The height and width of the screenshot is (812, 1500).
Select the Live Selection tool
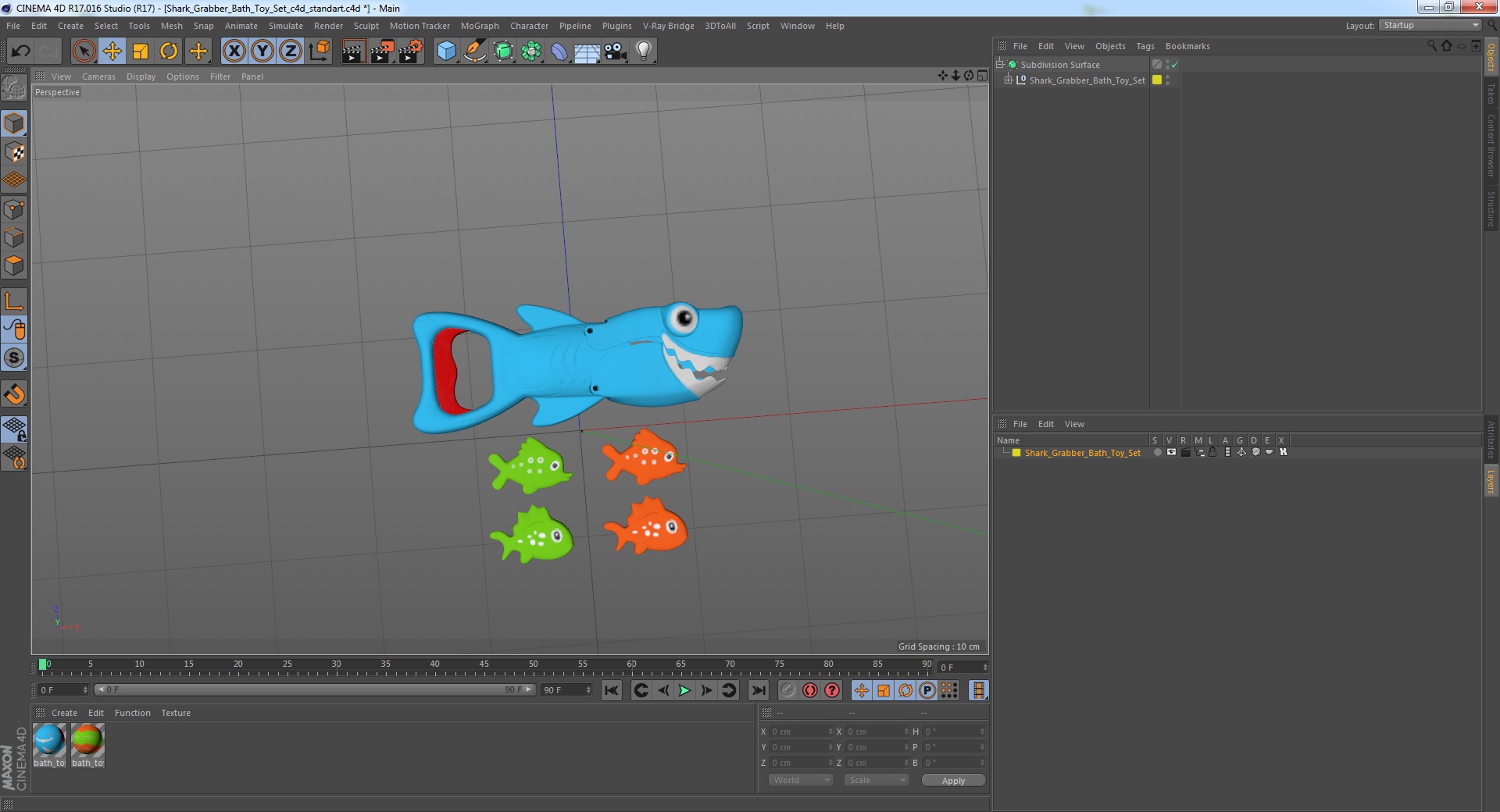click(84, 52)
